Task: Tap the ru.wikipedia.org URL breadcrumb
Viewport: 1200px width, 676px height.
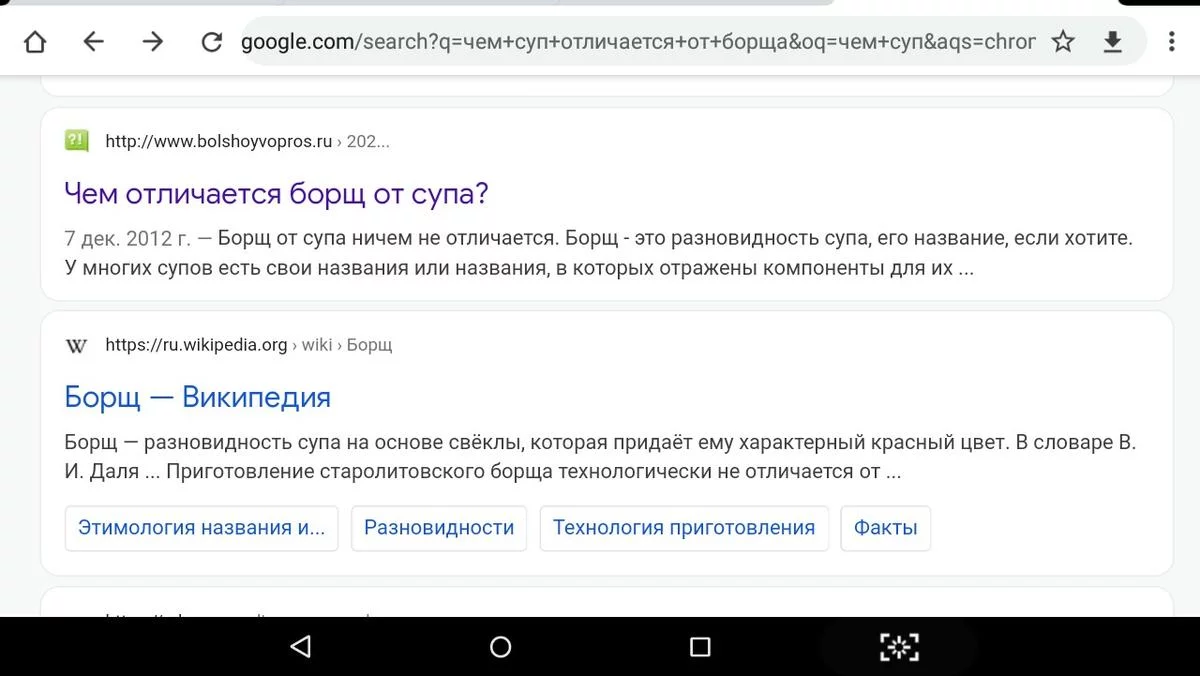Action: coord(196,345)
